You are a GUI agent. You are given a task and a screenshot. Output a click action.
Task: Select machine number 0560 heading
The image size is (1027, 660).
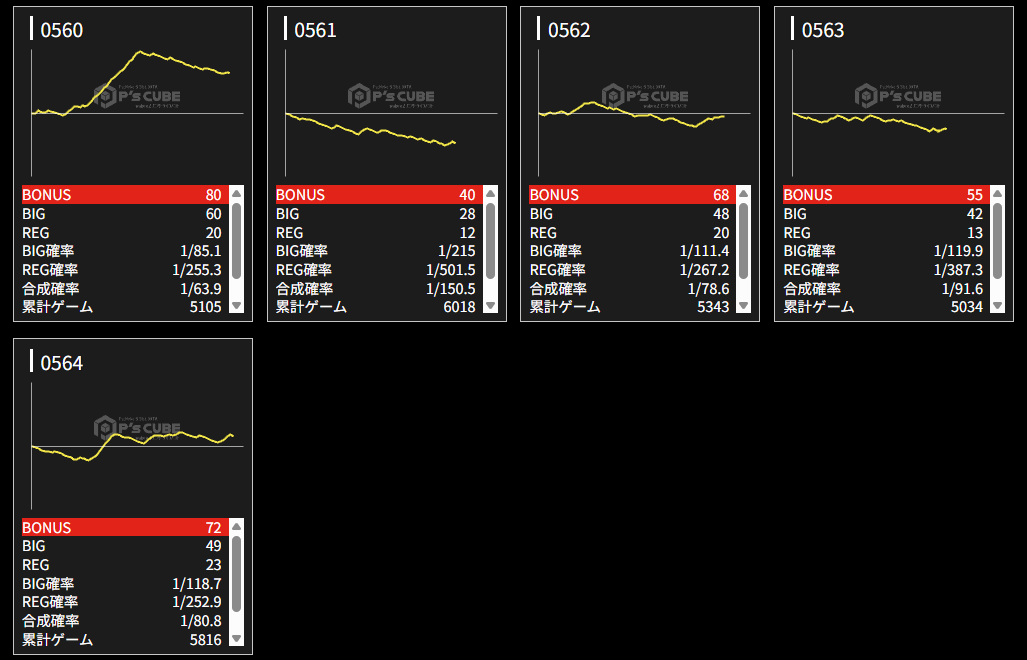pyautogui.click(x=62, y=30)
